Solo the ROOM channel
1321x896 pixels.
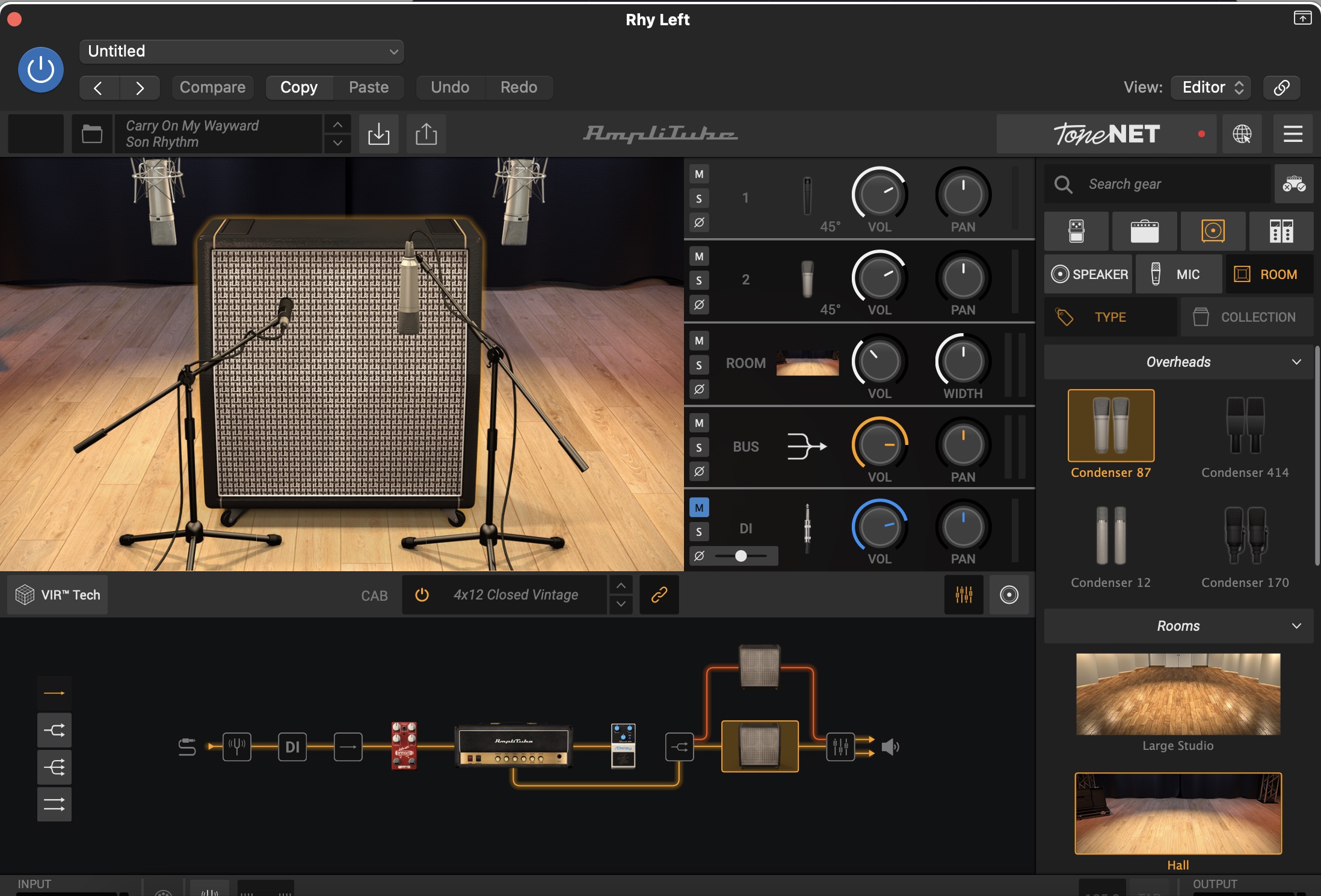[699, 365]
